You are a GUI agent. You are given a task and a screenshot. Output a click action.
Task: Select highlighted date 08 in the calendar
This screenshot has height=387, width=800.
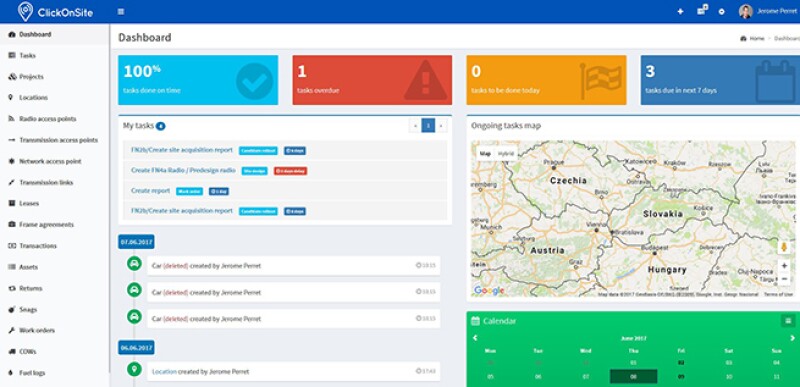coord(633,377)
